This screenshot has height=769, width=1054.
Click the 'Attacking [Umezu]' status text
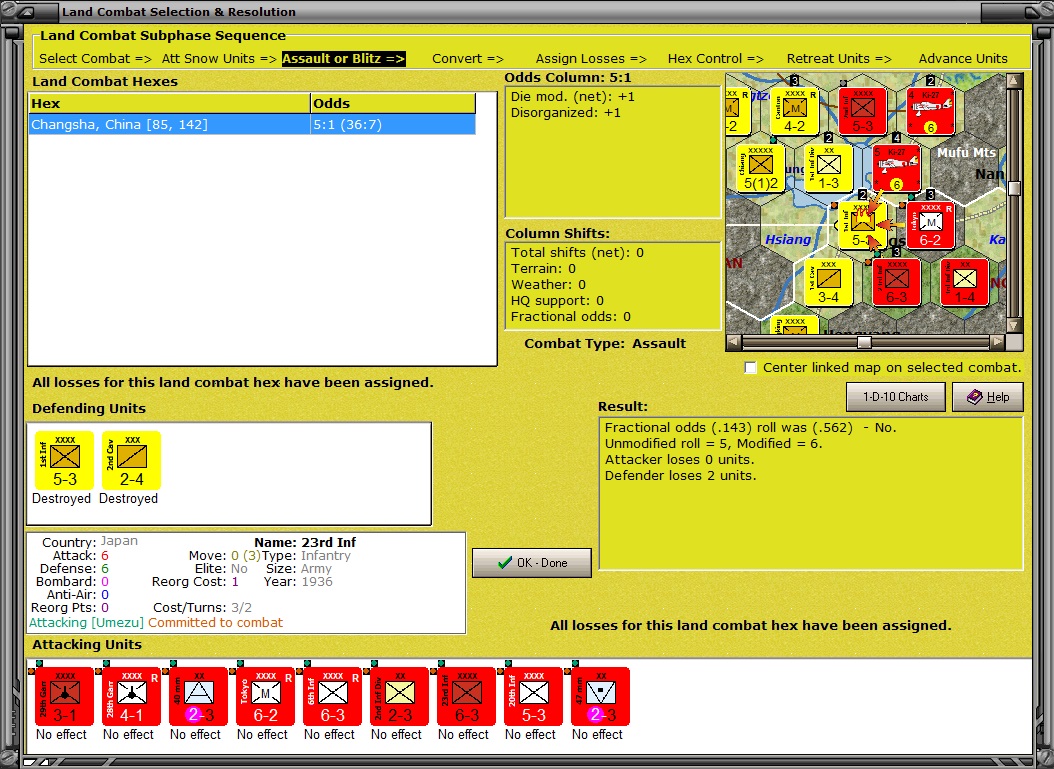(x=86, y=622)
